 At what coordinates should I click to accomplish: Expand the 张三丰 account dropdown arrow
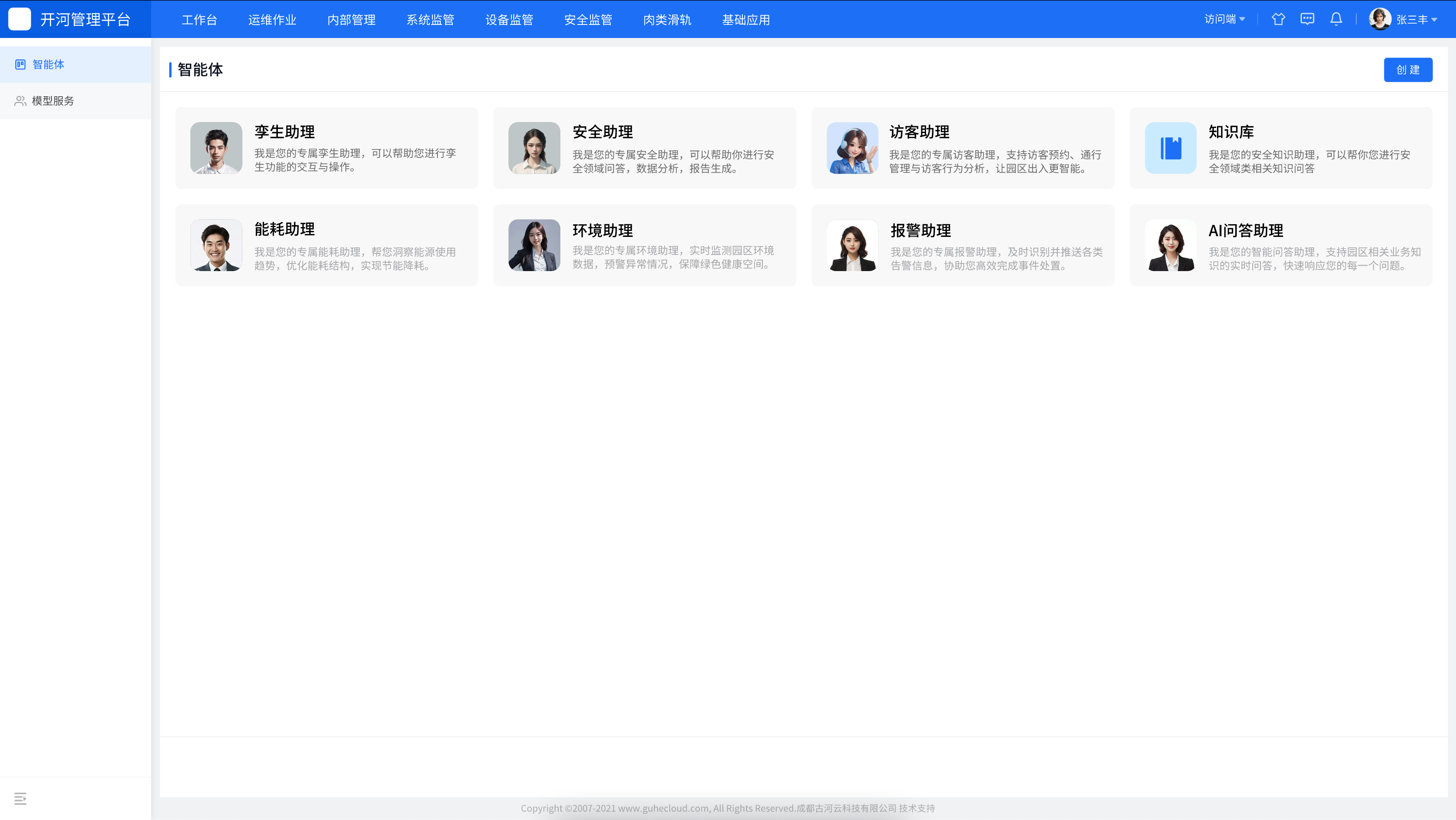tap(1434, 20)
